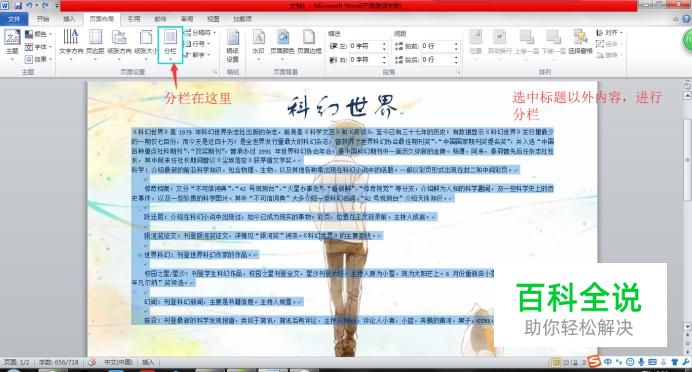Expand the 颜色 theme colors dropdown
The height and width of the screenshot is (372, 692).
coord(39,34)
